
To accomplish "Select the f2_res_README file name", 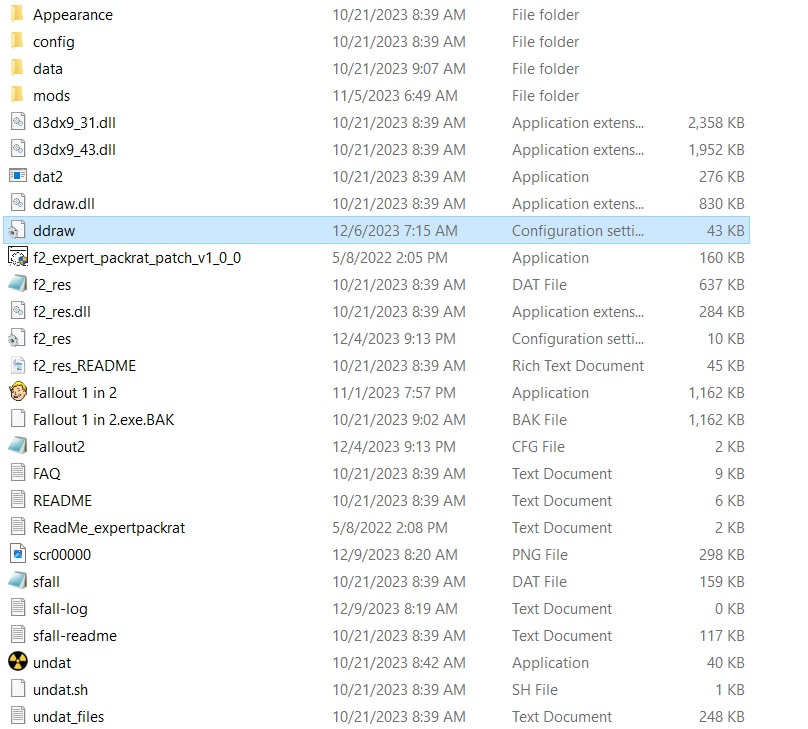I will (85, 366).
